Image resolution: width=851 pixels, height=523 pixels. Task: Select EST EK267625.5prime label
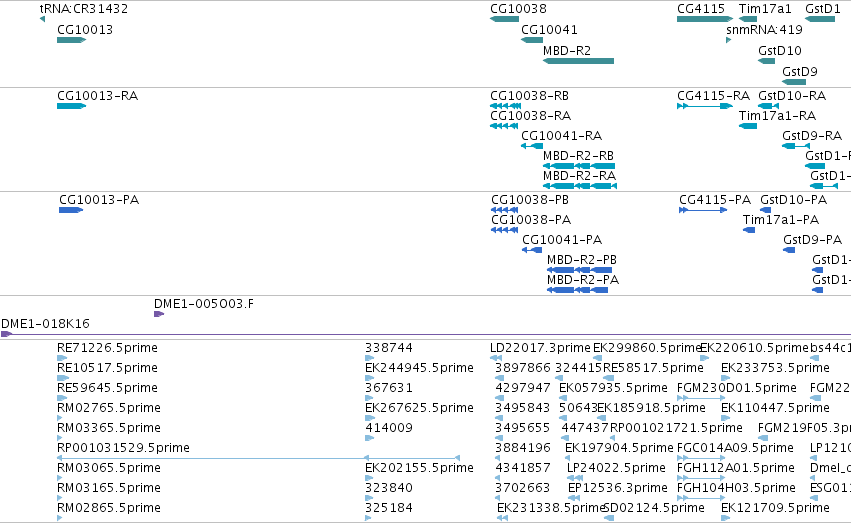click(x=419, y=409)
